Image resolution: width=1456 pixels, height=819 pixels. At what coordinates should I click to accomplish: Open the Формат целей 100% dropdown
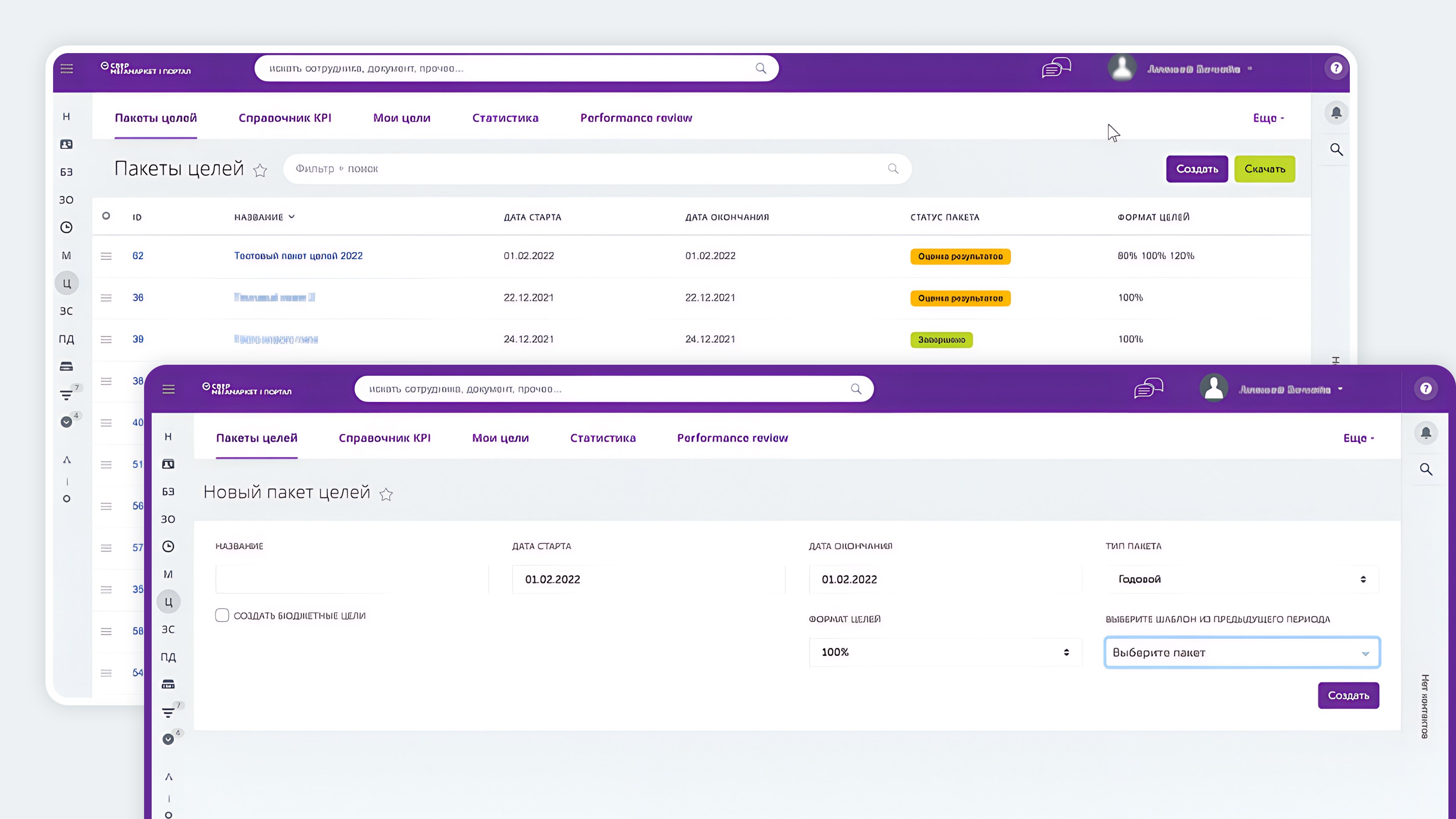[x=945, y=652]
